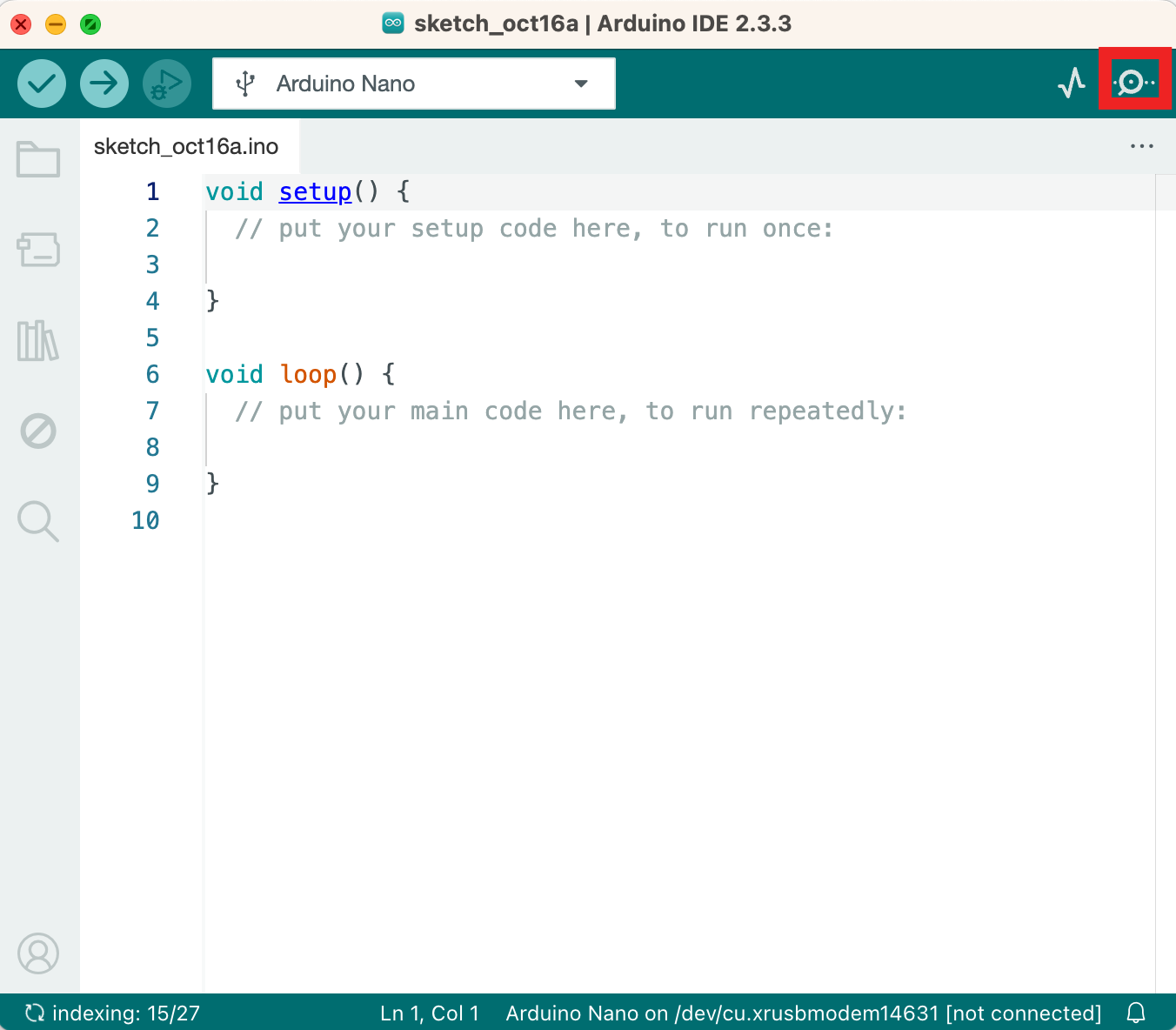This screenshot has height=1030, width=1176.
Task: Click the Arduino logo in title bar
Action: pyautogui.click(x=393, y=23)
